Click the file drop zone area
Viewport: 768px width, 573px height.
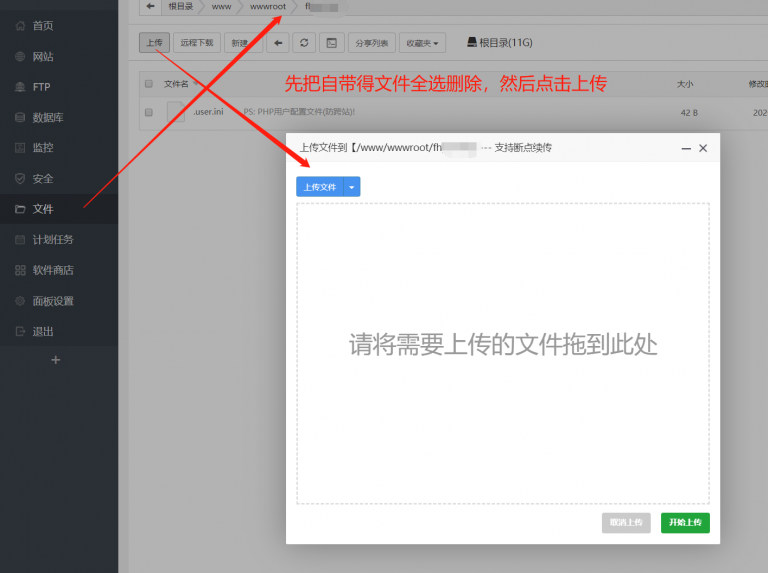503,353
